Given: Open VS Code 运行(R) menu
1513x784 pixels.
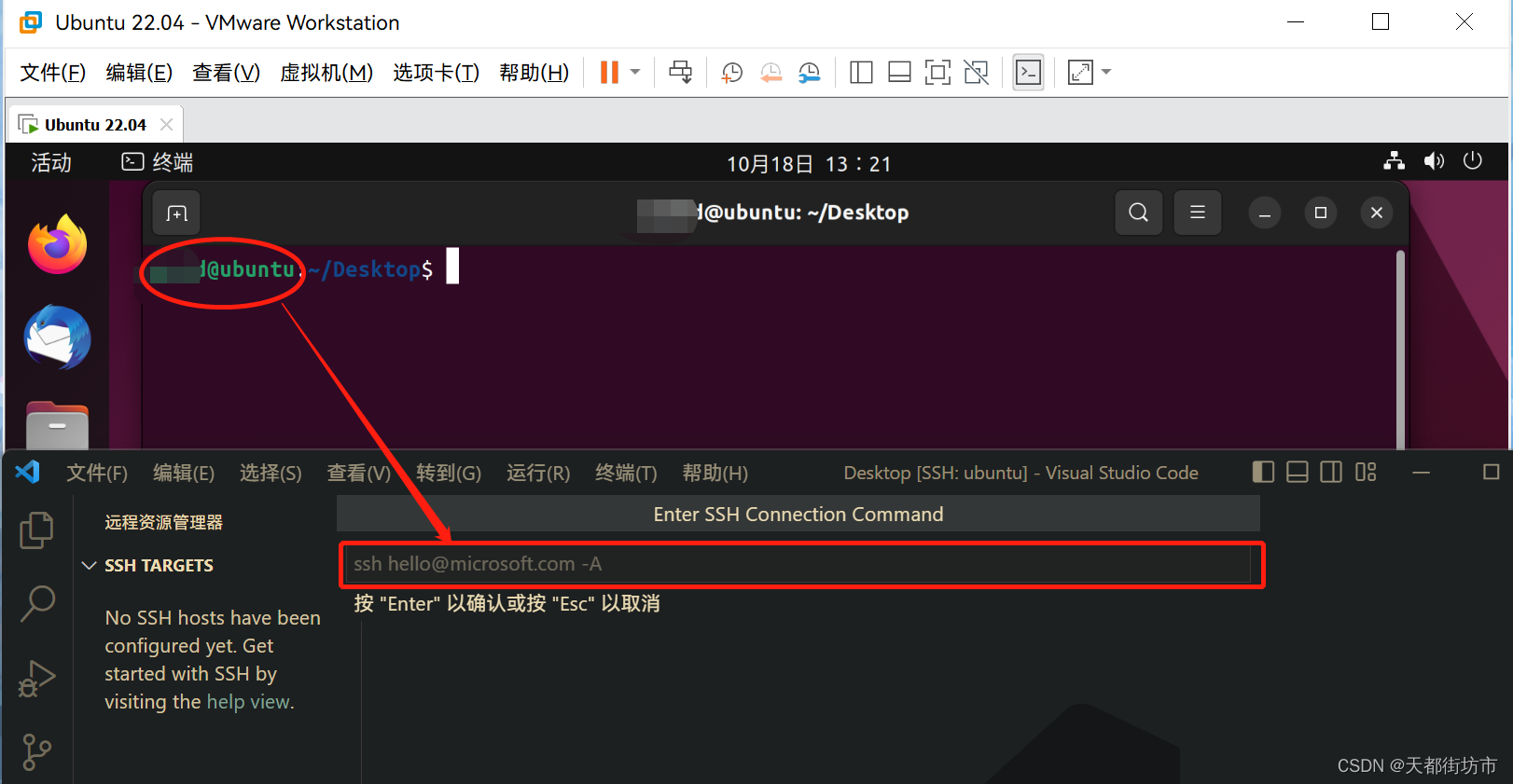Looking at the screenshot, I should coord(538,474).
